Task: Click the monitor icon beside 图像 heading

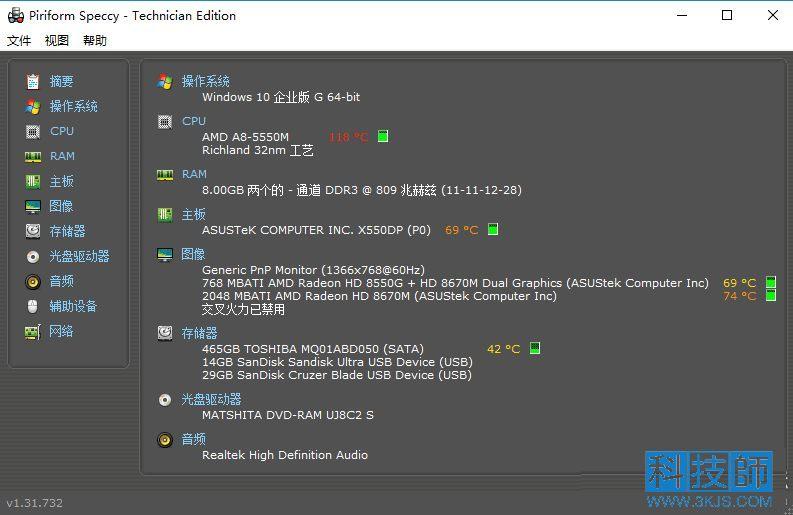Action: pos(165,255)
